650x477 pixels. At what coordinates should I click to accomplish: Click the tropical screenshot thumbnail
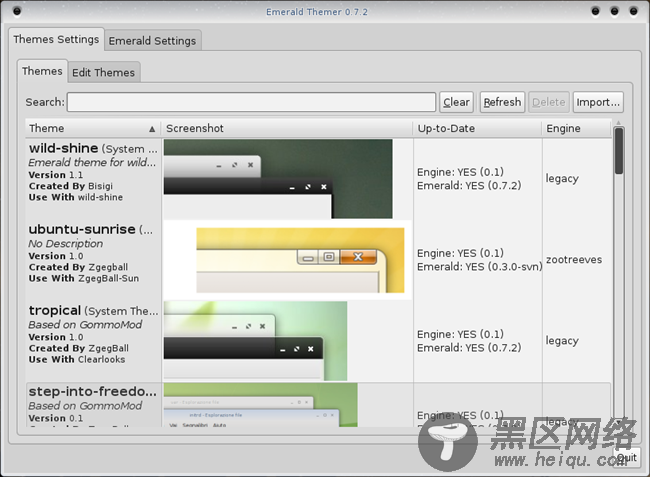[255, 341]
